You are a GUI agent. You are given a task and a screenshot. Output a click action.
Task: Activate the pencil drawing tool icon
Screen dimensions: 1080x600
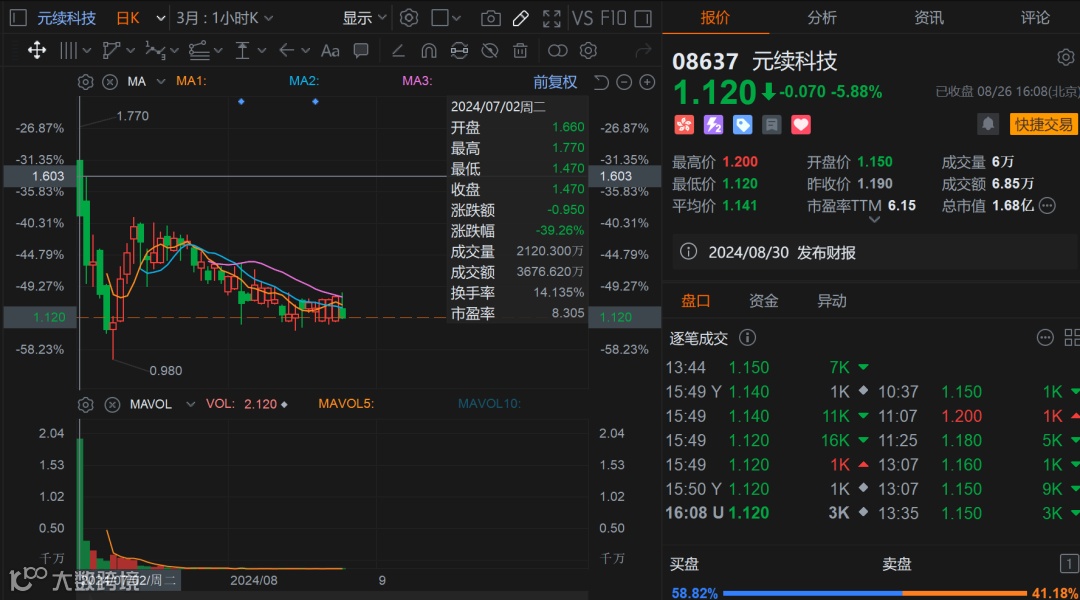521,19
